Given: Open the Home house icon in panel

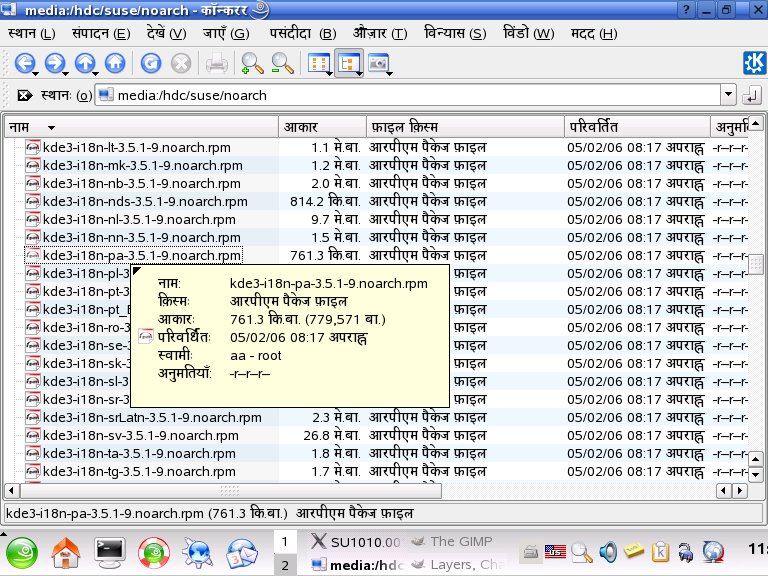Looking at the screenshot, I should tap(66, 553).
